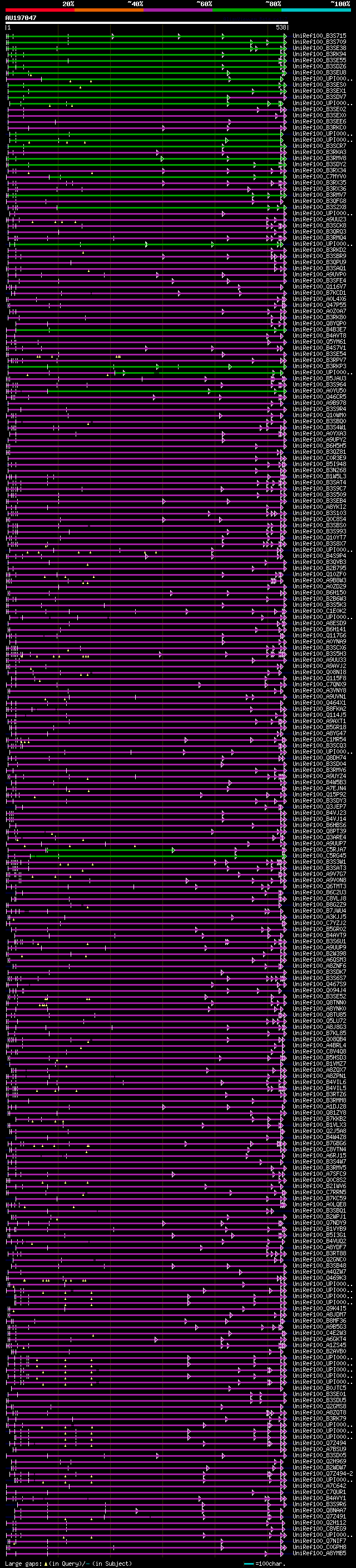Open hit UniRef100_C1E0K2
The height and width of the screenshot is (1568, 356).
pos(319,611)
